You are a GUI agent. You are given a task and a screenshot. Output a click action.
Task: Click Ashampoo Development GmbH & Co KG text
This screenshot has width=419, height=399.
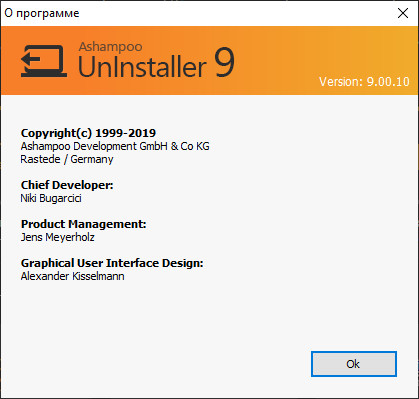tap(115, 146)
